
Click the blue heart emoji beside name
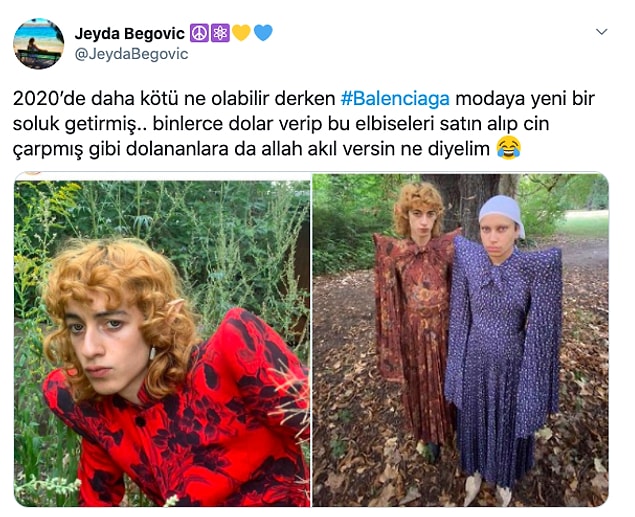coord(263,33)
